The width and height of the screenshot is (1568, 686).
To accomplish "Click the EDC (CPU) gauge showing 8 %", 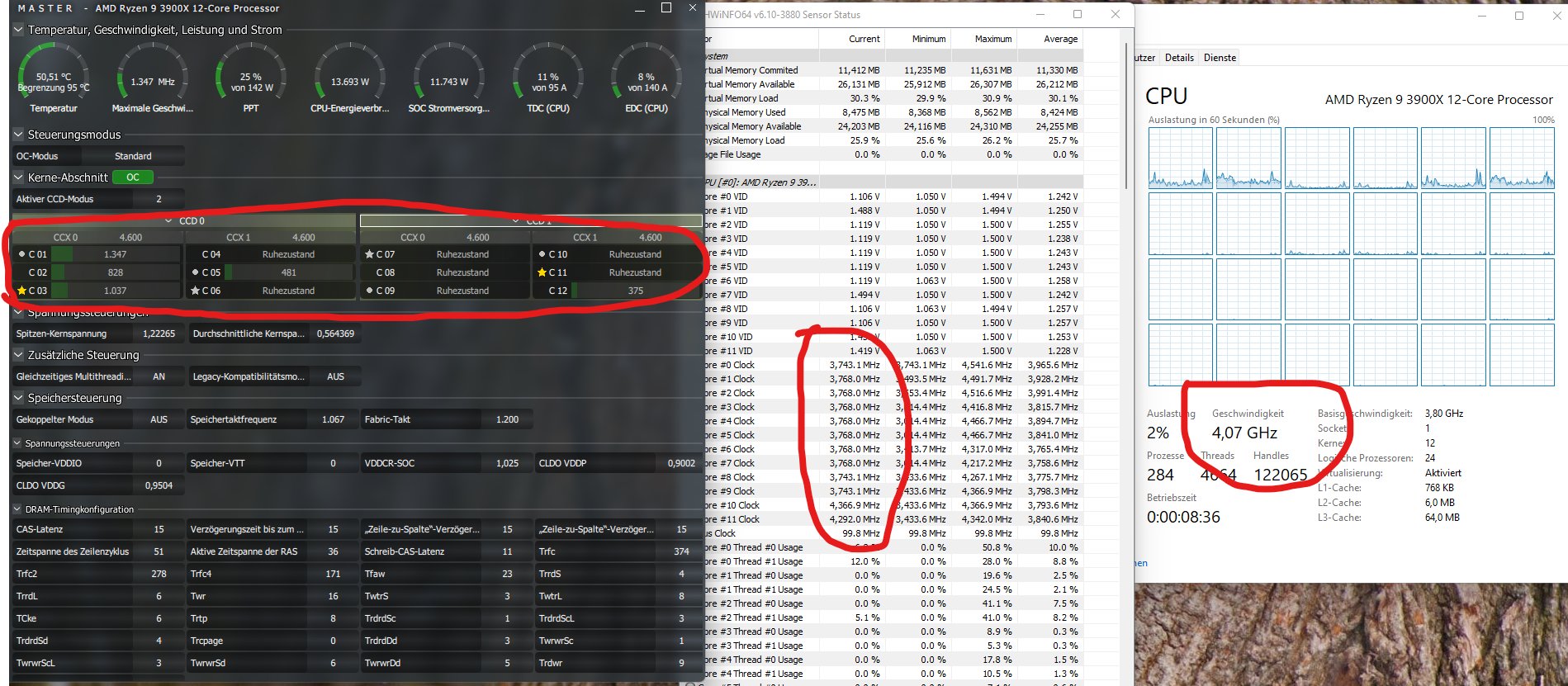I will click(646, 78).
